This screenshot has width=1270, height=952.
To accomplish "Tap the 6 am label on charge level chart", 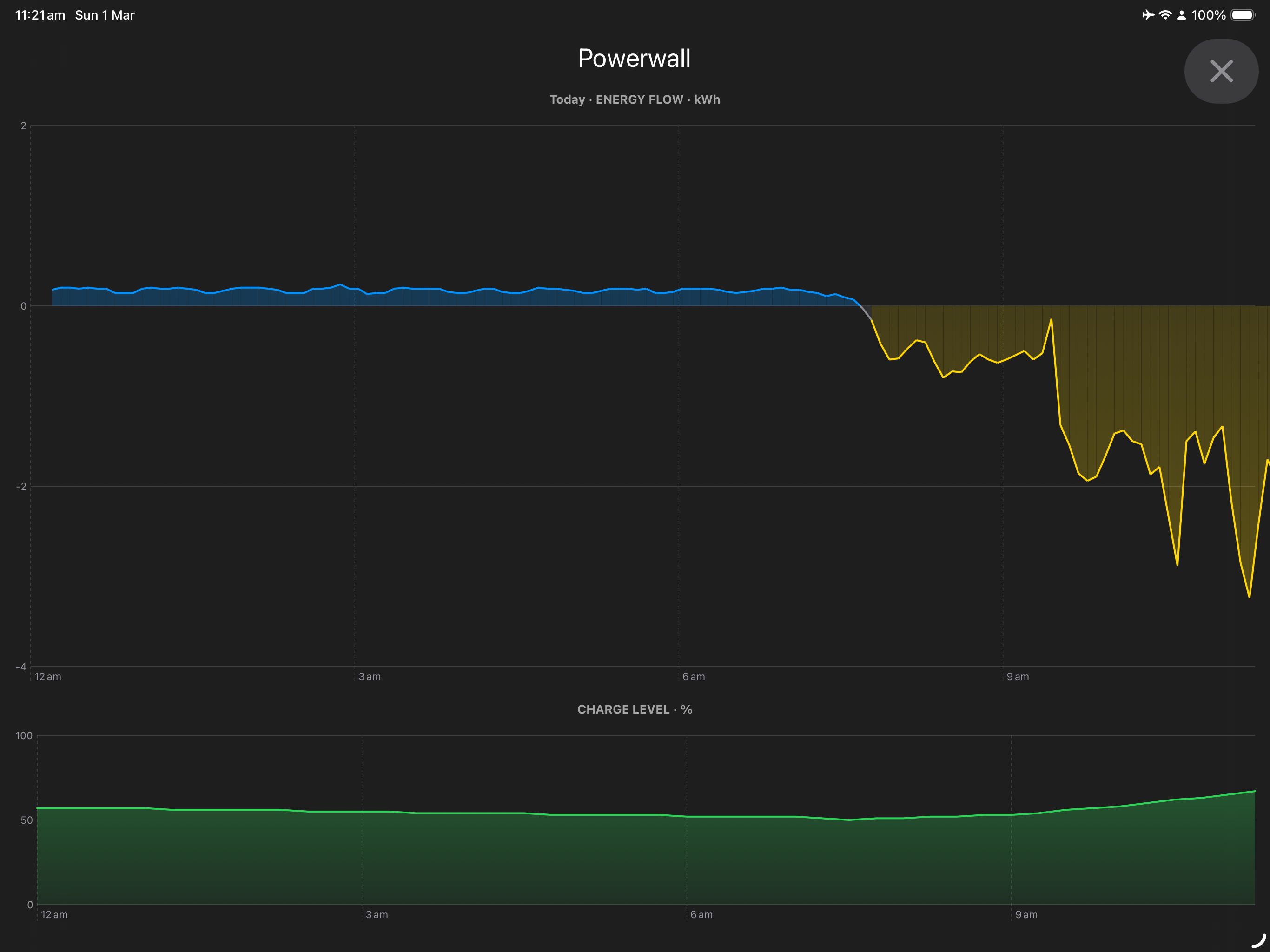I will [701, 915].
